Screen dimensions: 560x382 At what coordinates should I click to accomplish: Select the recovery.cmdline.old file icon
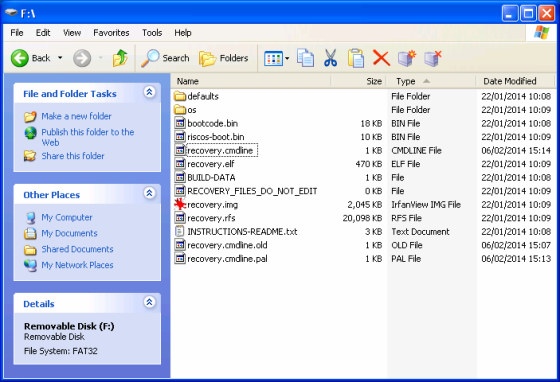click(x=180, y=245)
